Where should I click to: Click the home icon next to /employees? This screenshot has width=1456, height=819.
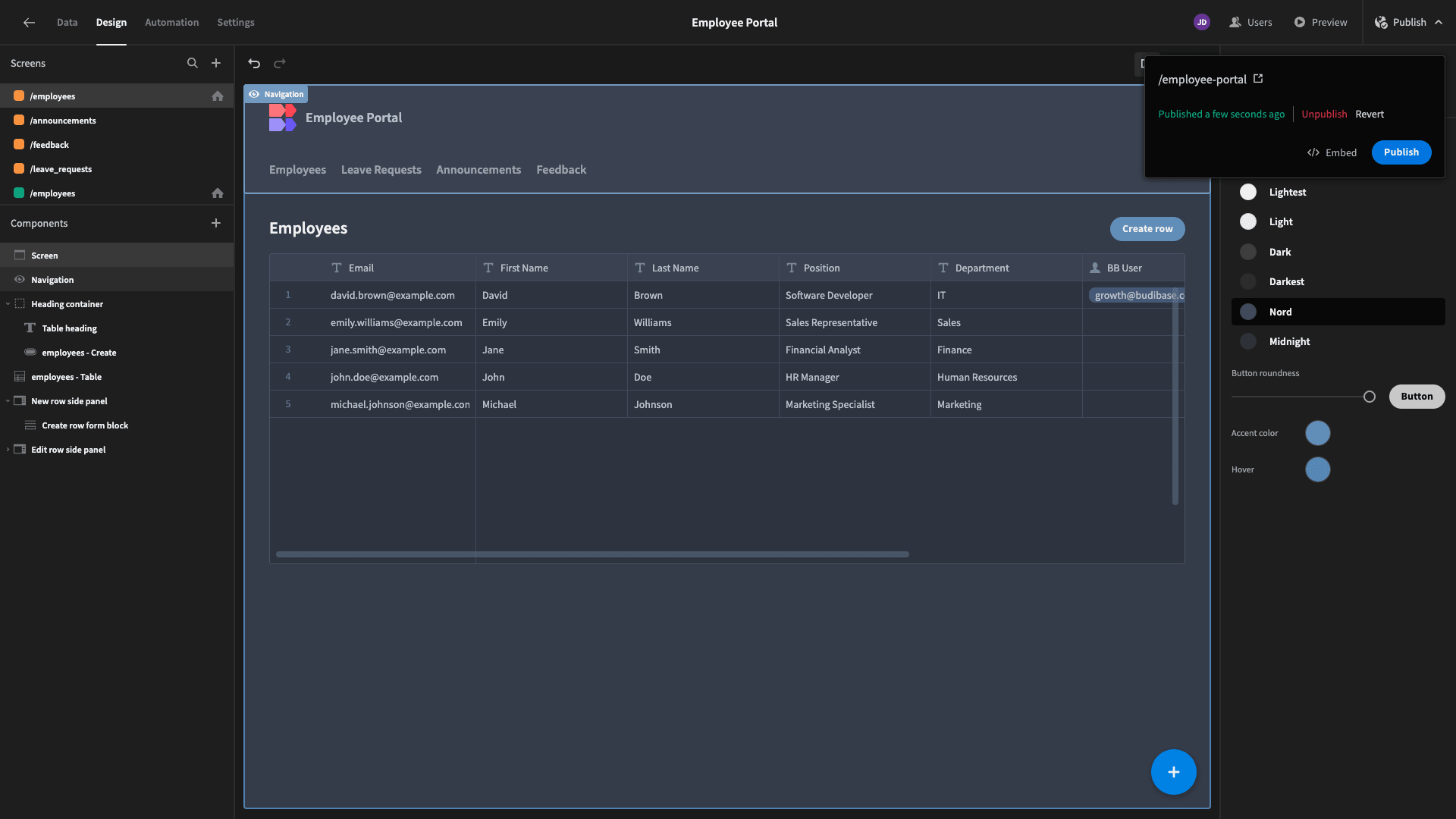218,97
